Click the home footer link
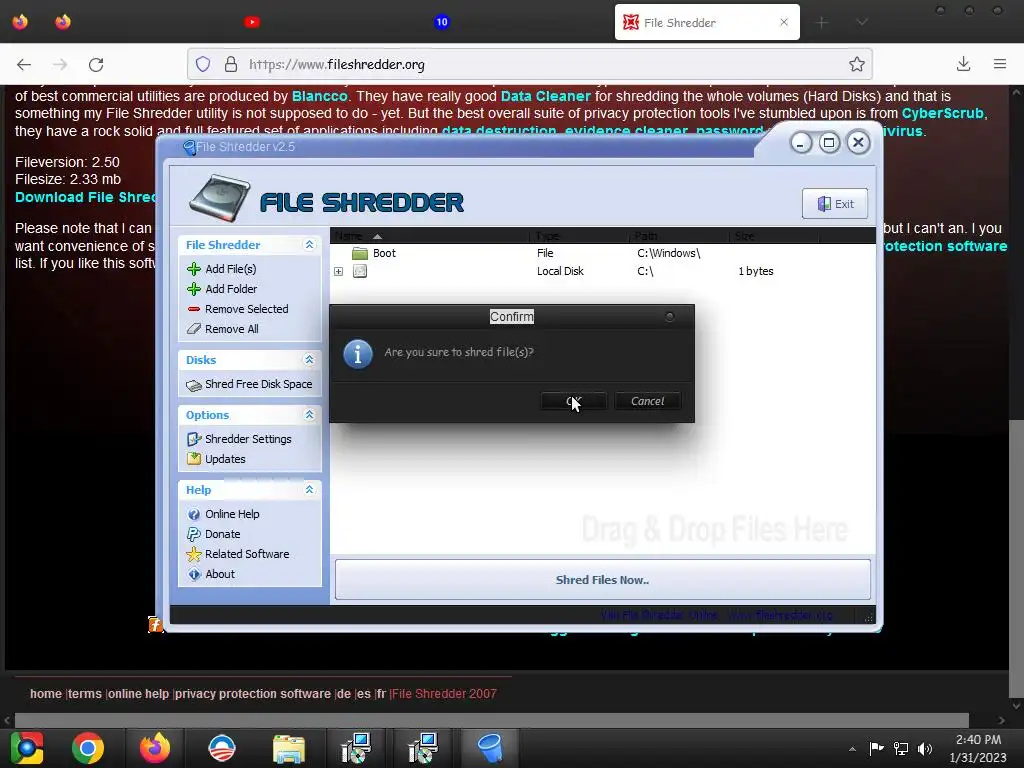Image resolution: width=1024 pixels, height=768 pixels. pos(46,694)
